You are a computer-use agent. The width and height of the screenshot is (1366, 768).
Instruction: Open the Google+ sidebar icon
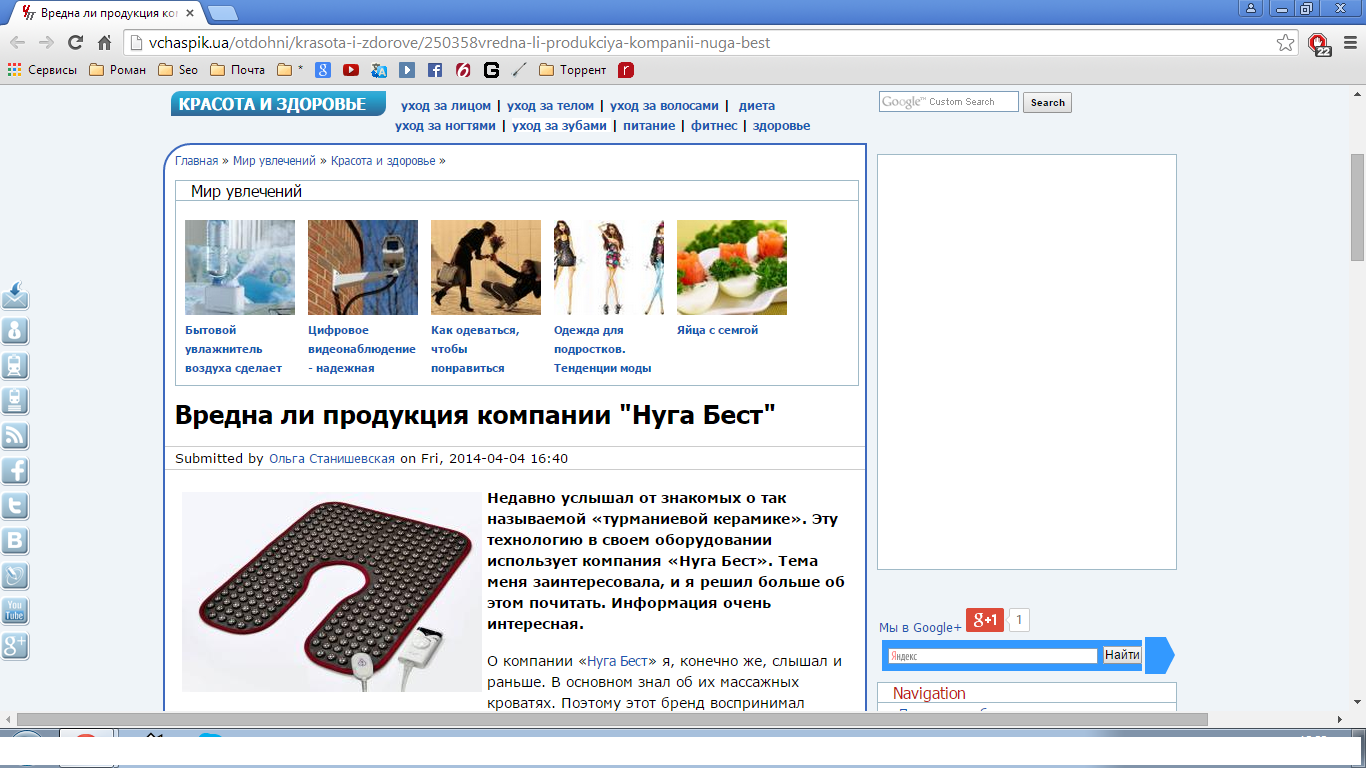[x=15, y=646]
